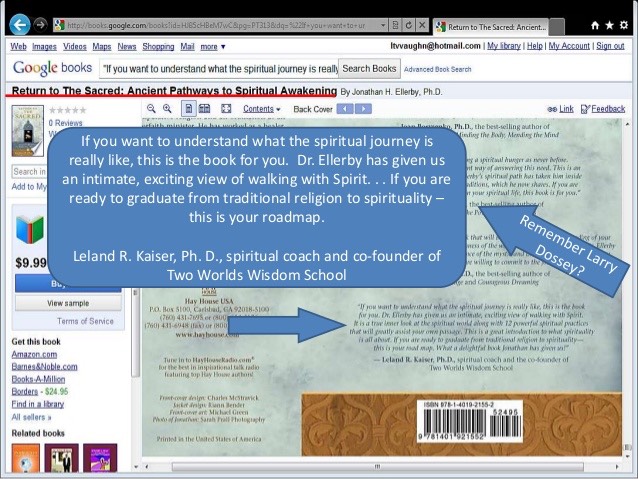Open Find in a library link
Viewport: 638px width, 479px height.
[37, 404]
